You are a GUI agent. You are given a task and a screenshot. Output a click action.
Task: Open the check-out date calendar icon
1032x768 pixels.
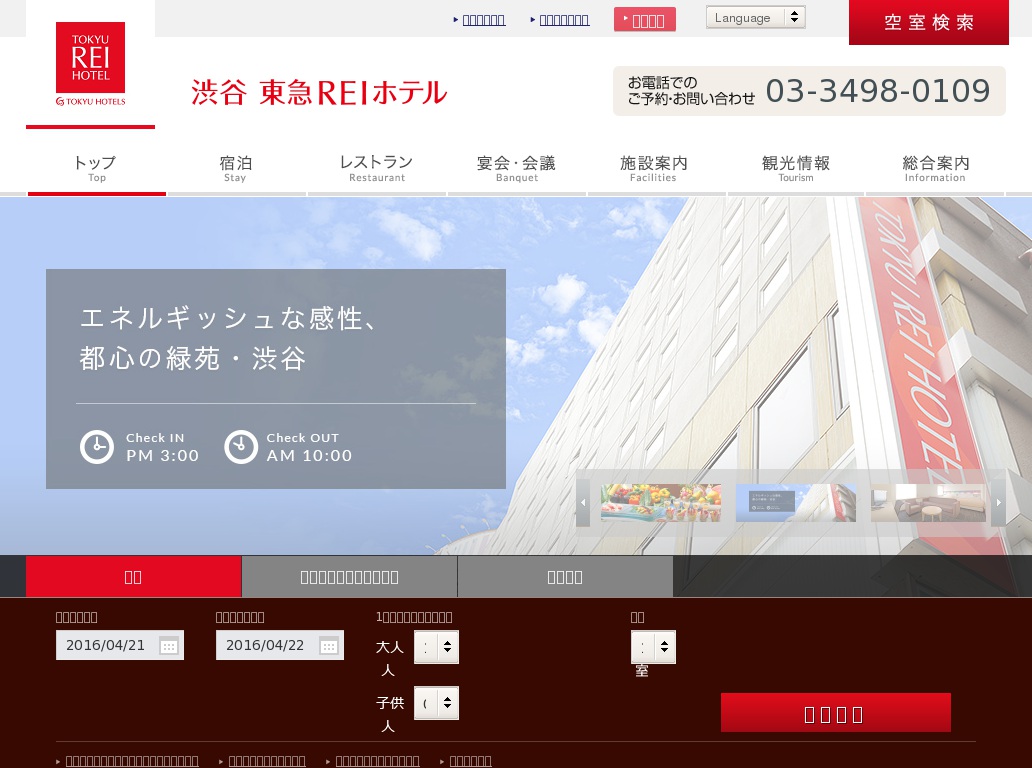point(328,646)
